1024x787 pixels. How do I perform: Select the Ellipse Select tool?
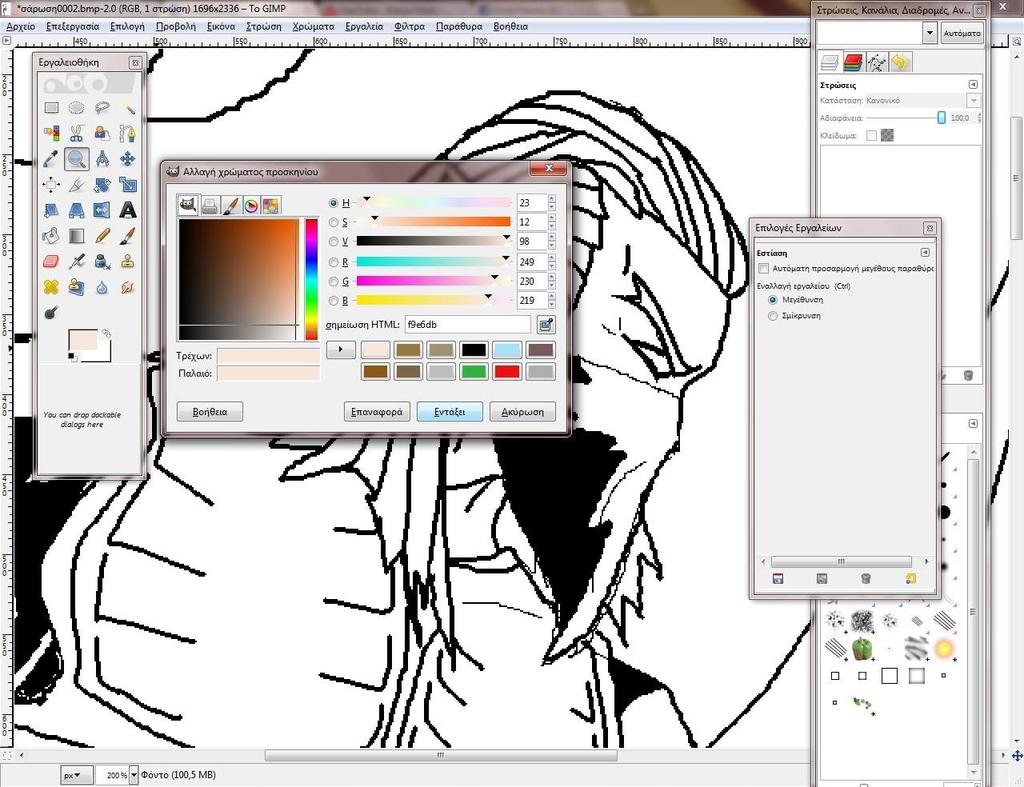pyautogui.click(x=76, y=108)
